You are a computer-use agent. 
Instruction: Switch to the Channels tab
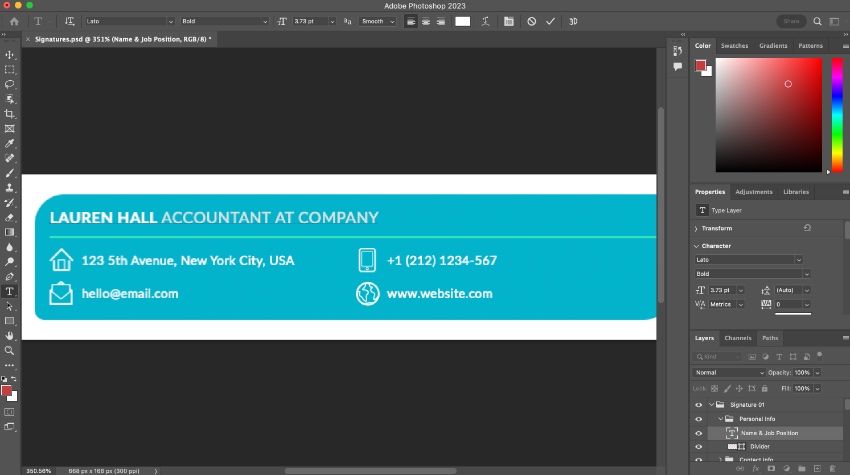click(738, 338)
